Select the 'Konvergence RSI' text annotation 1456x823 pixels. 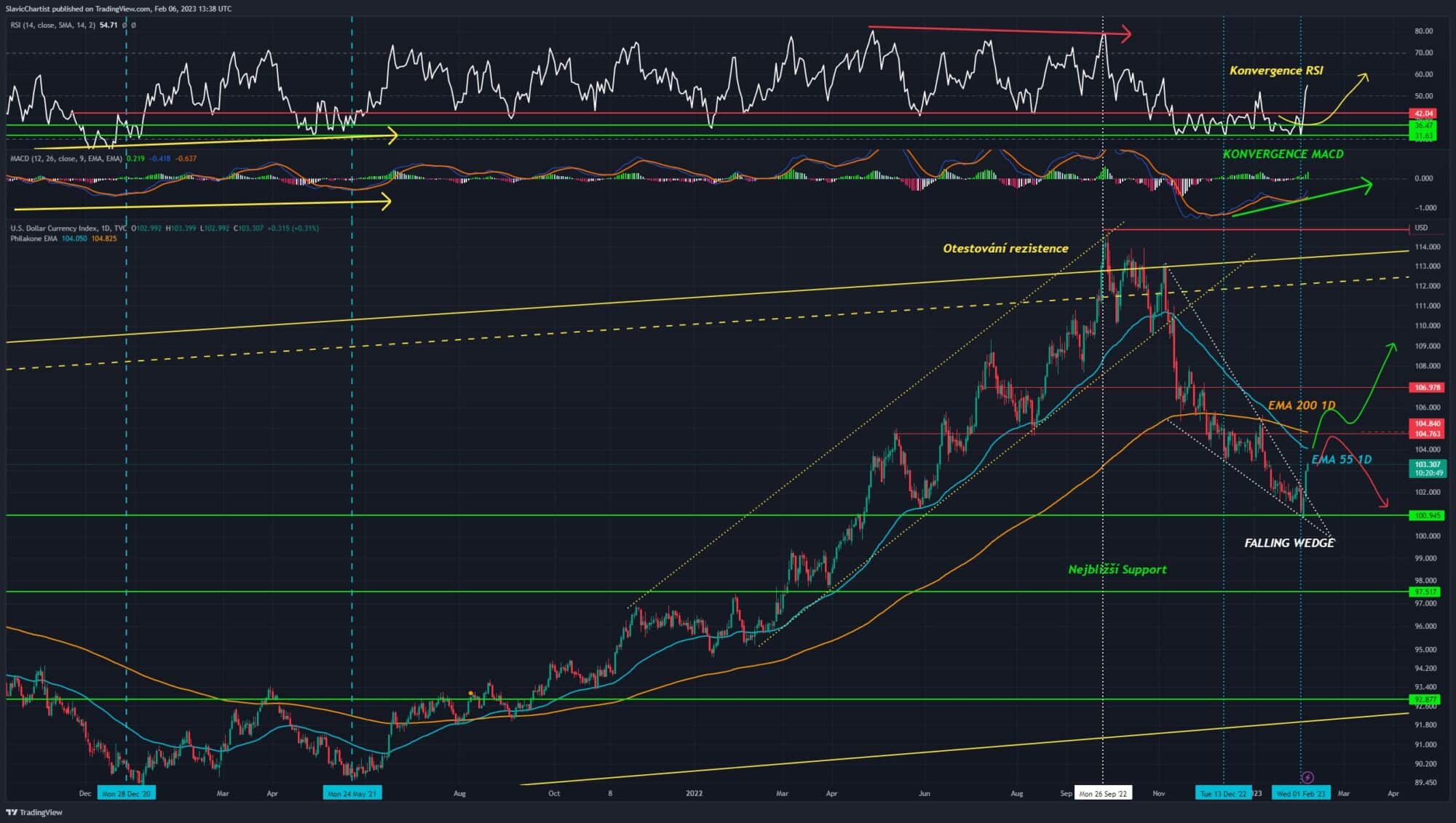coord(1276,71)
